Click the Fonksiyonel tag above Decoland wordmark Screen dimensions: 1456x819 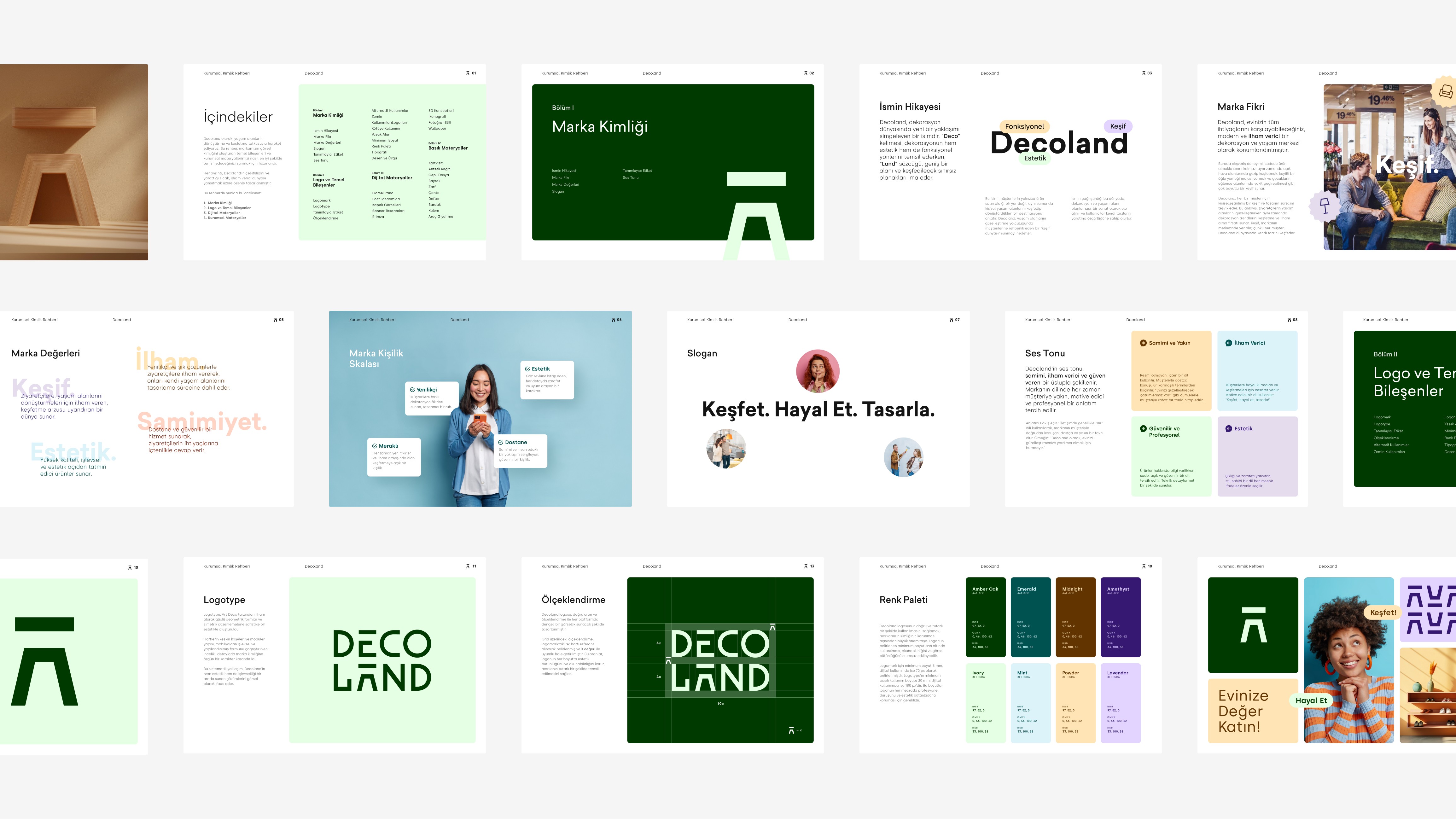point(1024,127)
